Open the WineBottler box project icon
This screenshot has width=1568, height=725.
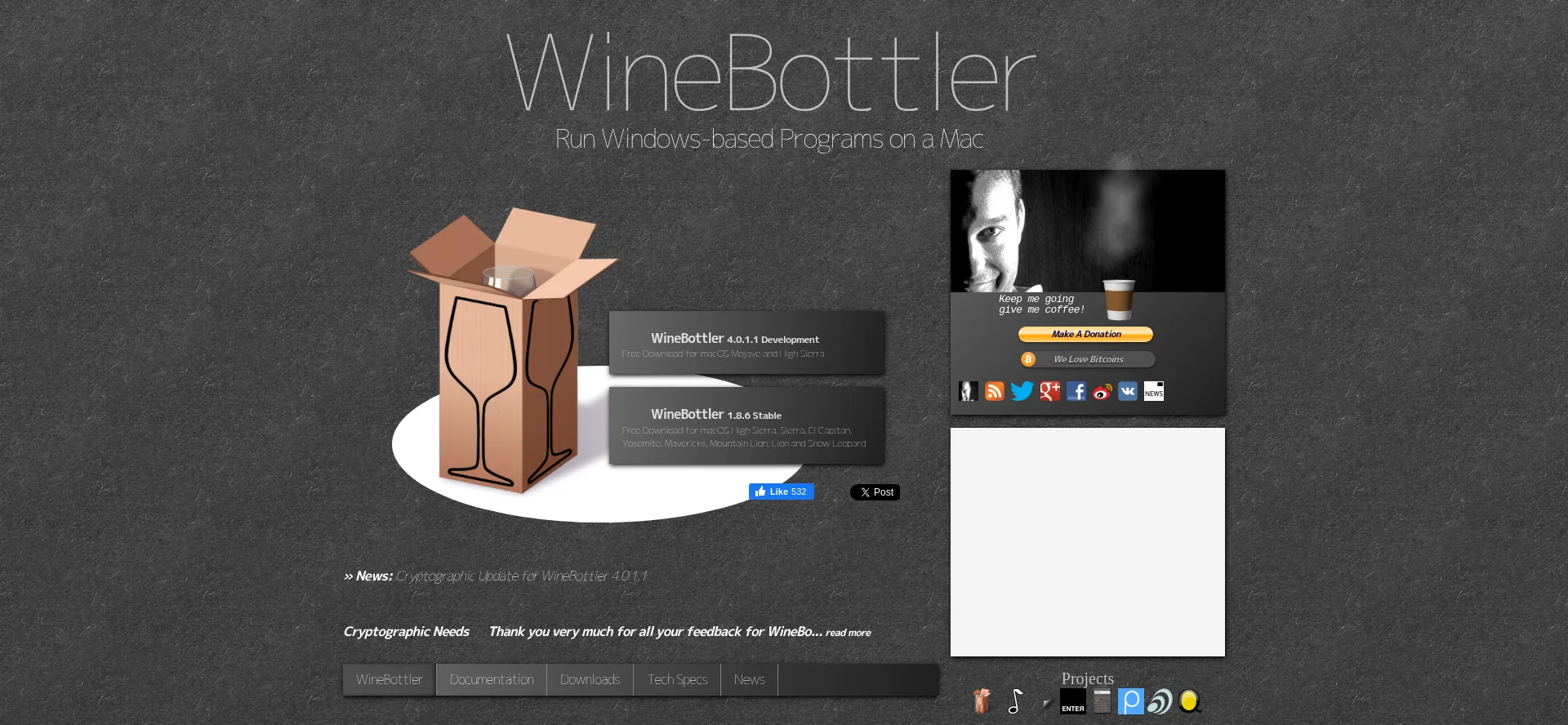(x=982, y=701)
